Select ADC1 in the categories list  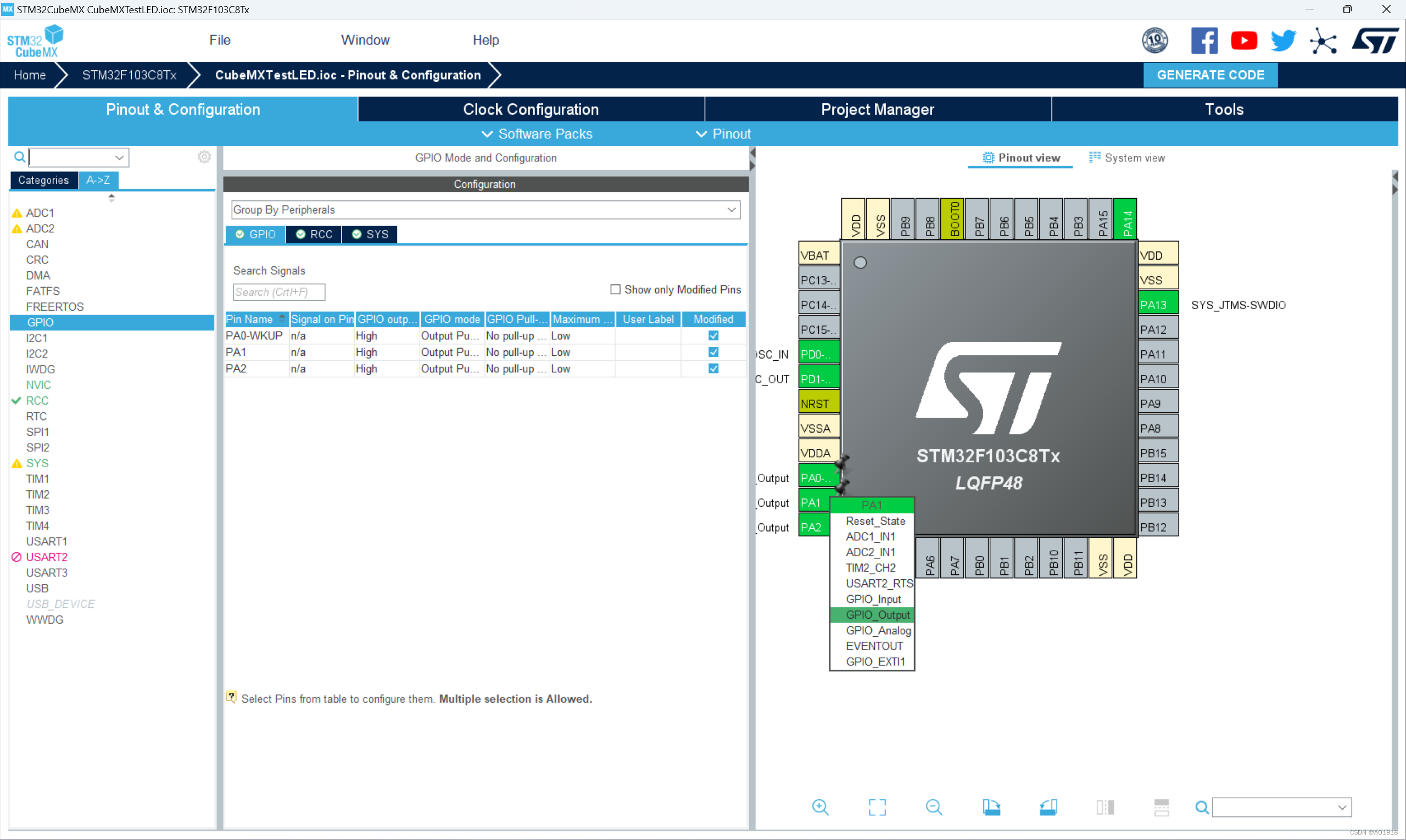[40, 213]
